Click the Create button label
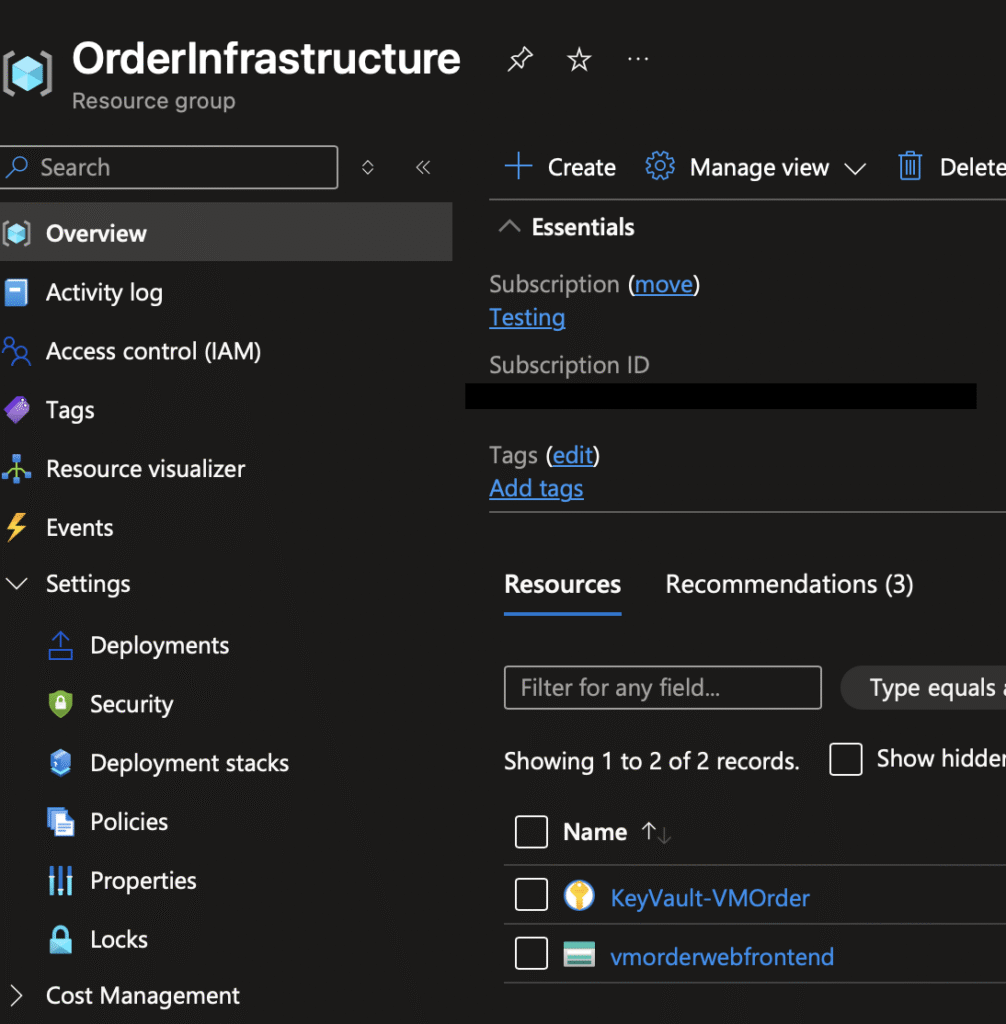The width and height of the screenshot is (1006, 1024). click(581, 168)
